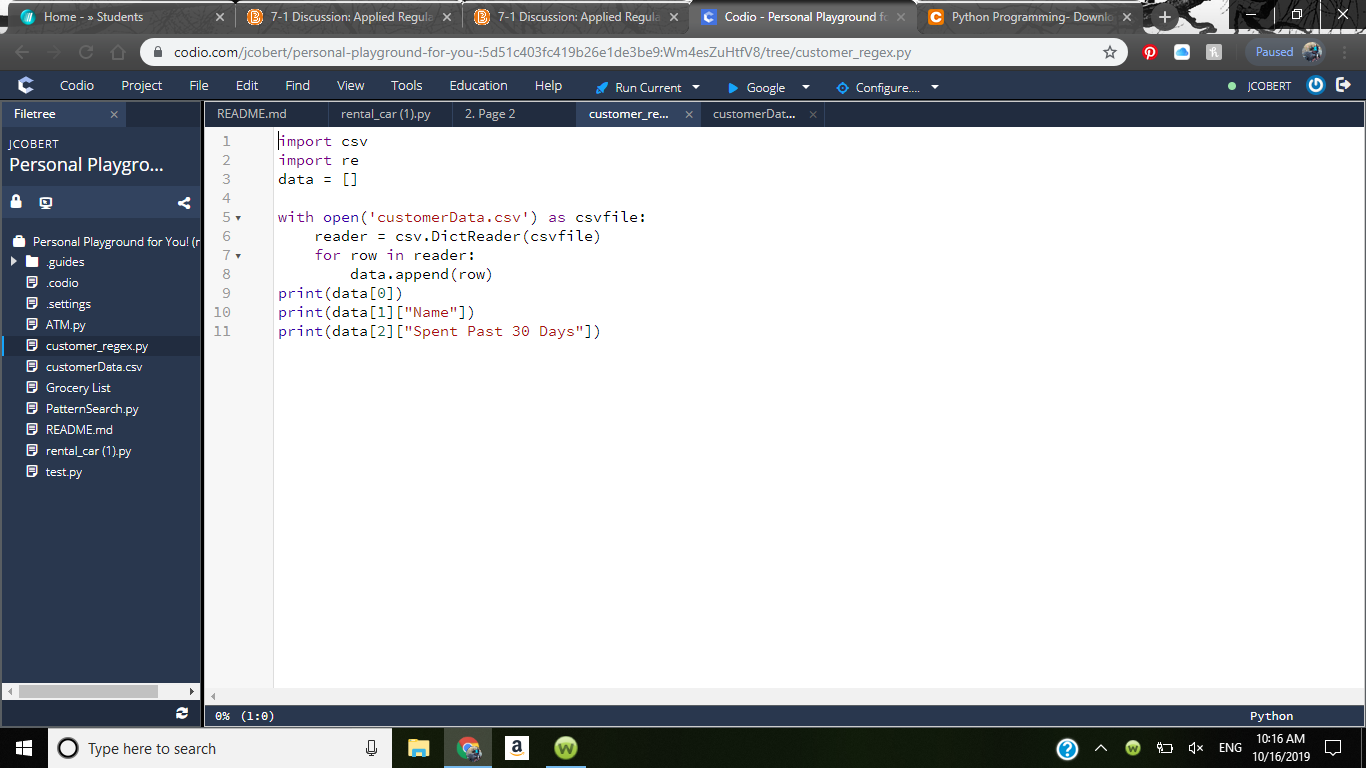Click the blue power icon next to JCOBERT
Image resolution: width=1366 pixels, height=768 pixels.
tap(1316, 85)
